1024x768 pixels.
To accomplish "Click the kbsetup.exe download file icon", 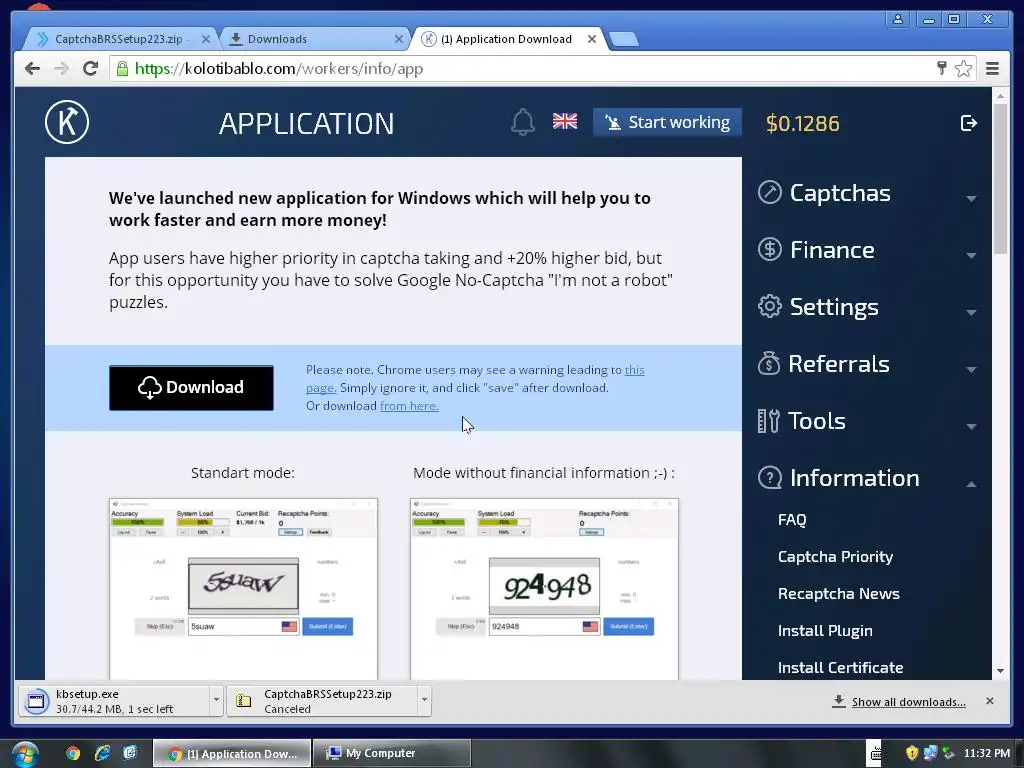I will [x=37, y=701].
